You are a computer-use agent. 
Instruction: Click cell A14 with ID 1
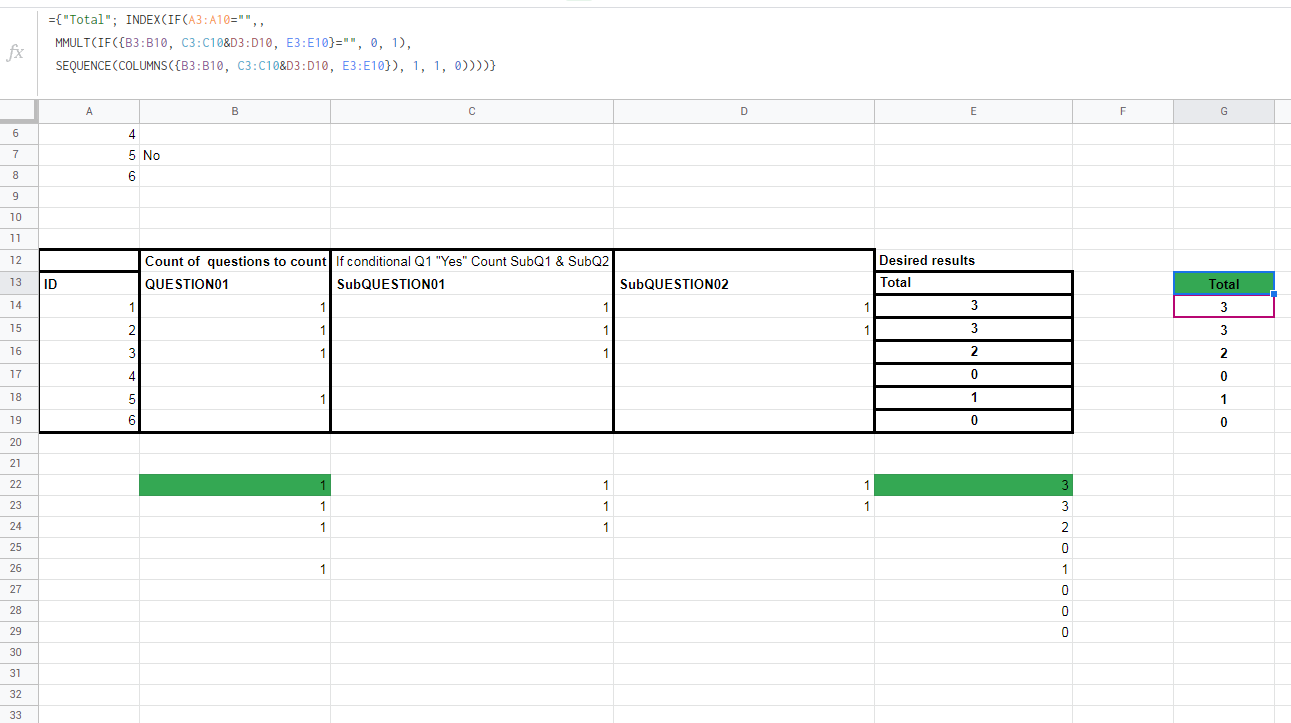tap(89, 307)
